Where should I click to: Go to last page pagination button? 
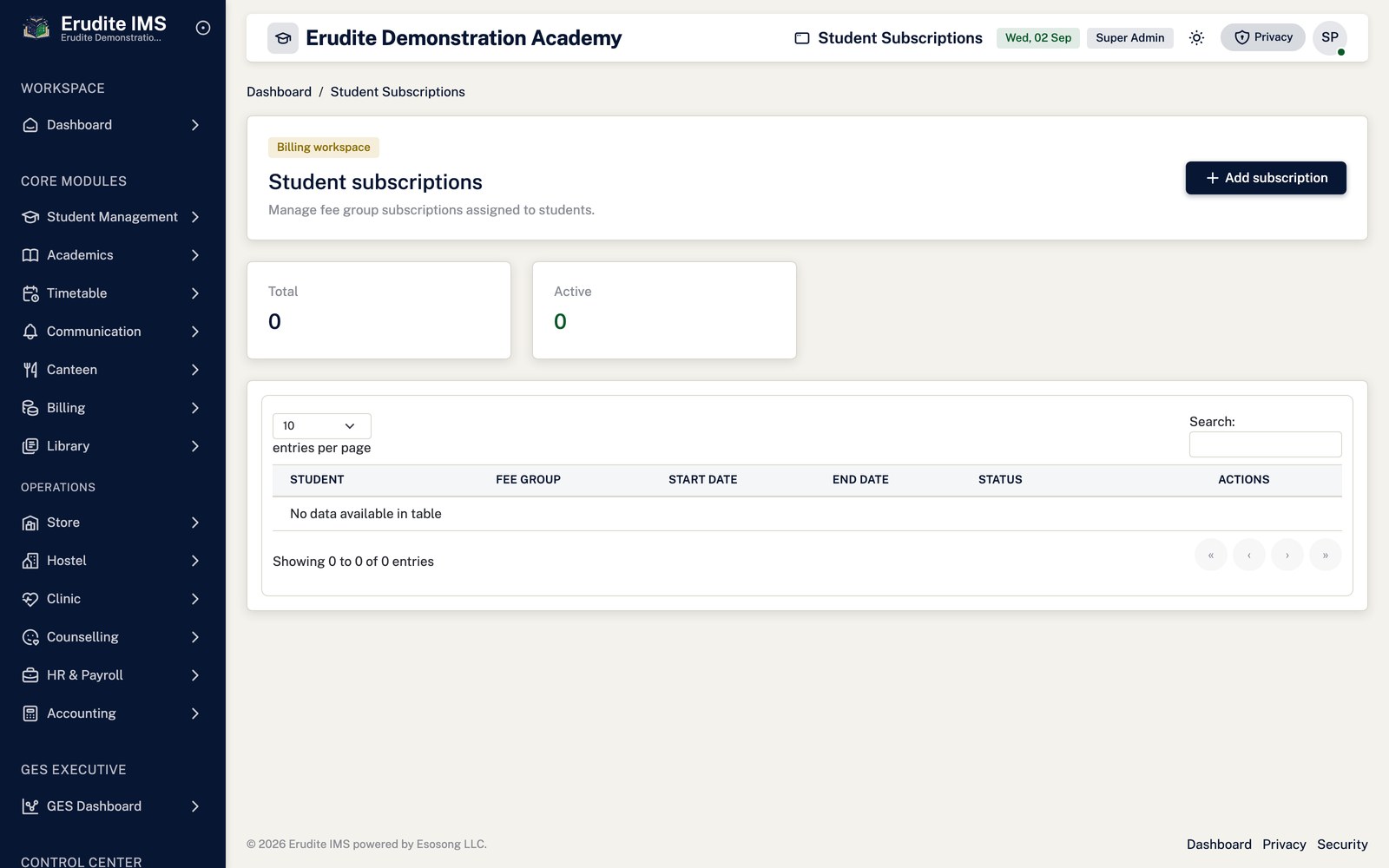[1326, 555]
